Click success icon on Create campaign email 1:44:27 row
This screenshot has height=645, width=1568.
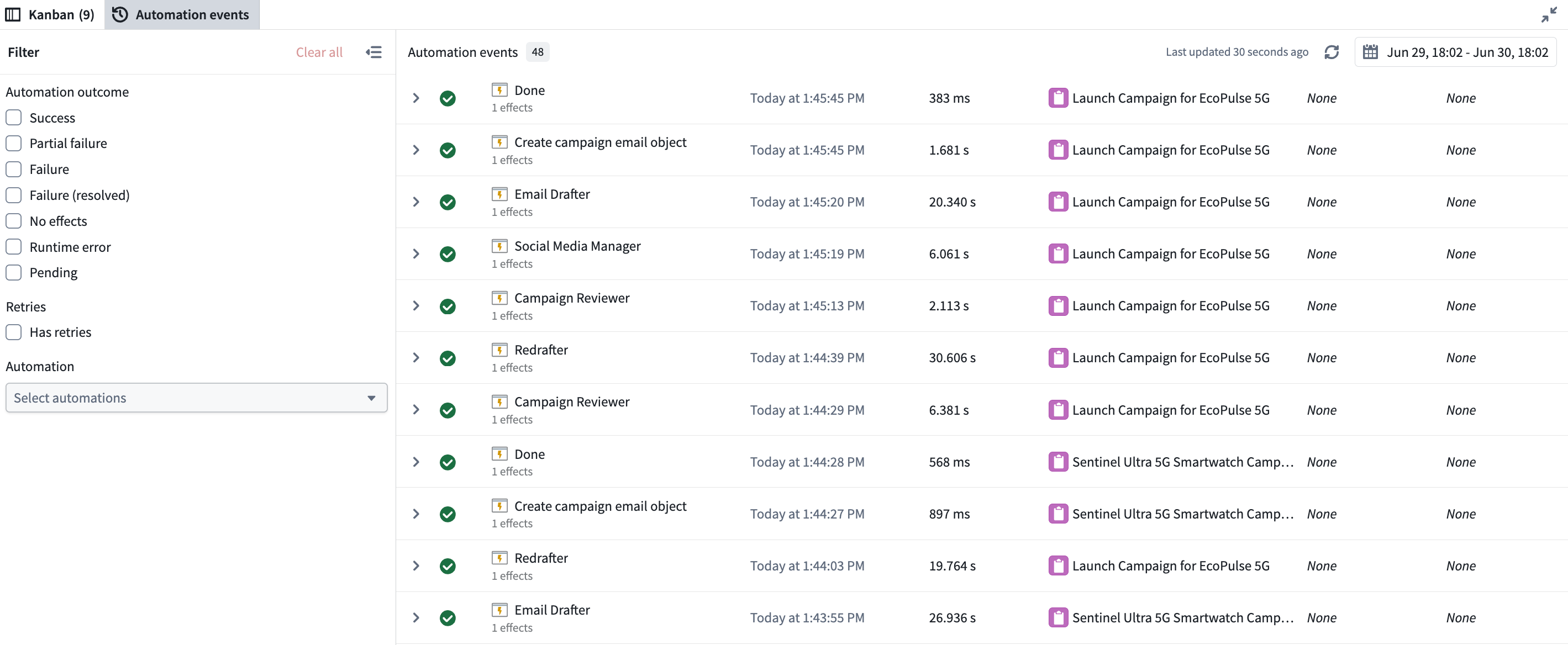click(448, 514)
